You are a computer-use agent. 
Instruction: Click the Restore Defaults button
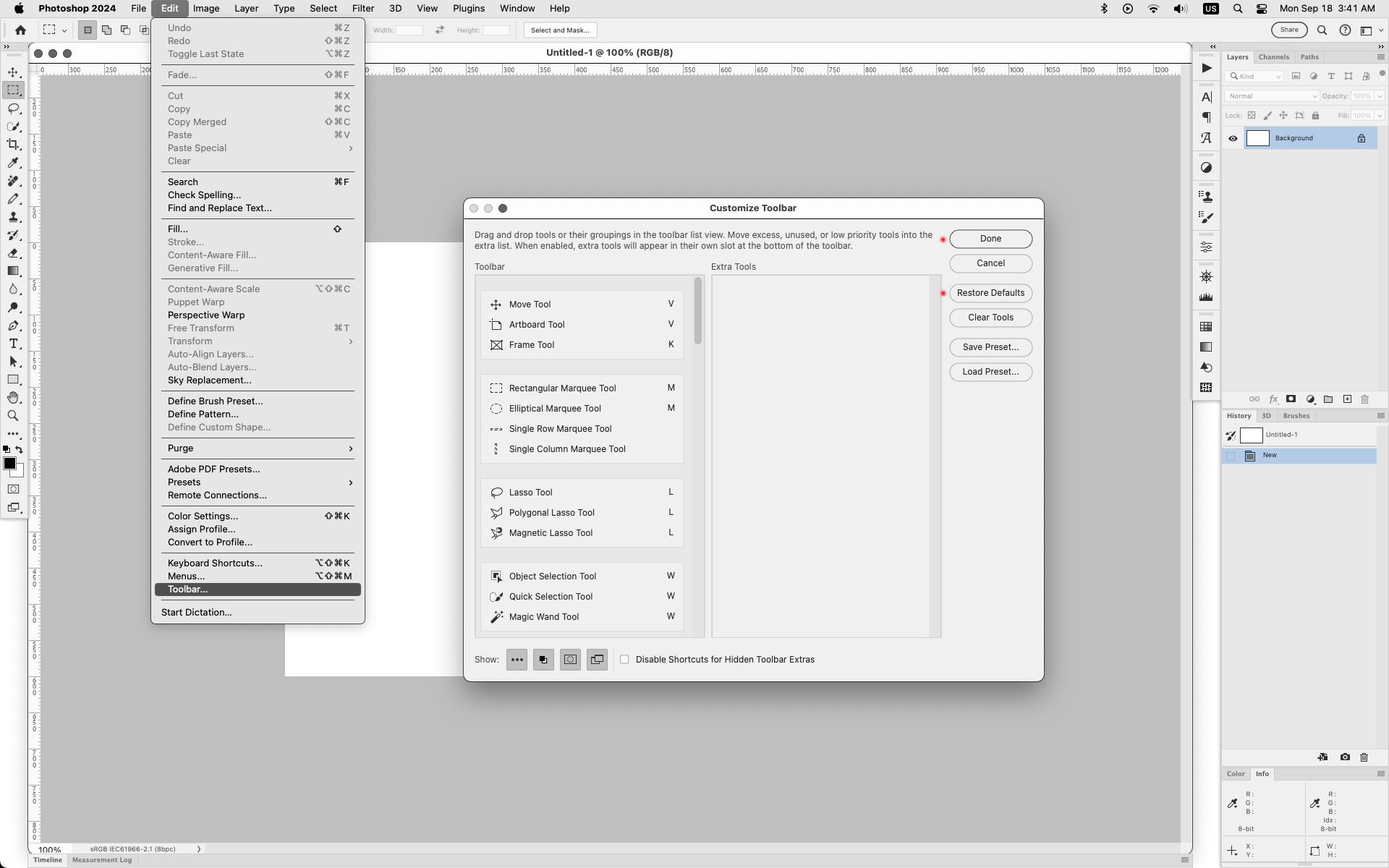[990, 293]
